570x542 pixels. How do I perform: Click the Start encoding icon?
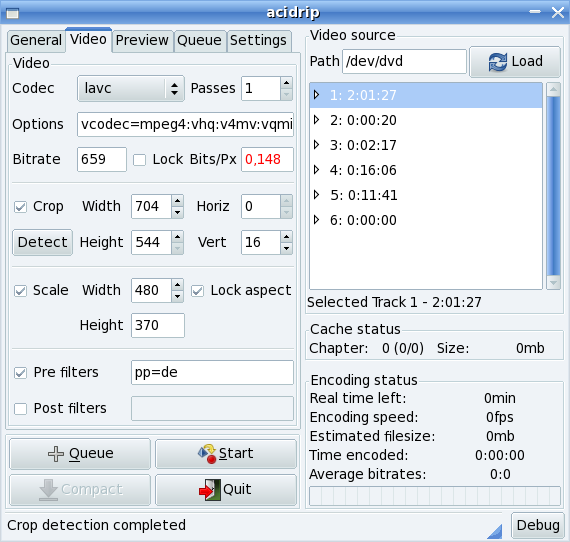pyautogui.click(x=207, y=454)
